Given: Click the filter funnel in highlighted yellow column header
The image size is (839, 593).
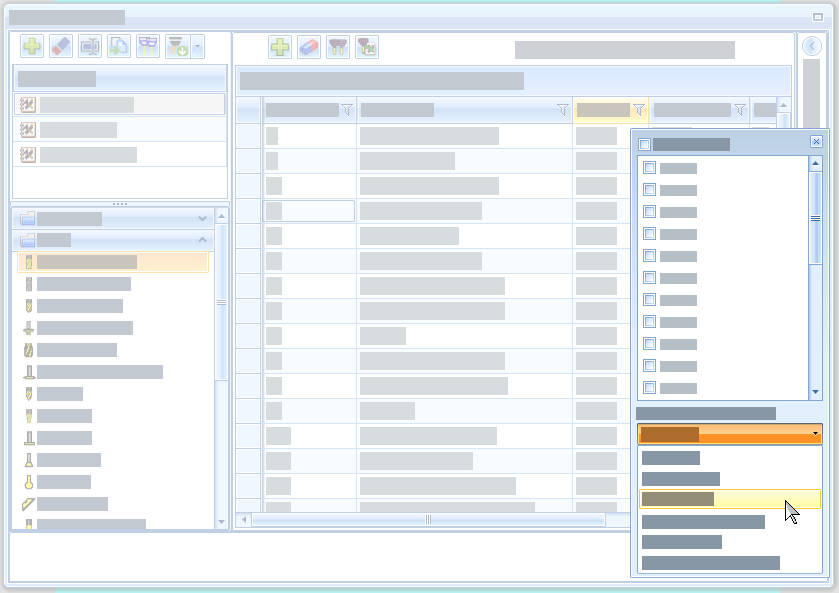Looking at the screenshot, I should click(x=639, y=110).
